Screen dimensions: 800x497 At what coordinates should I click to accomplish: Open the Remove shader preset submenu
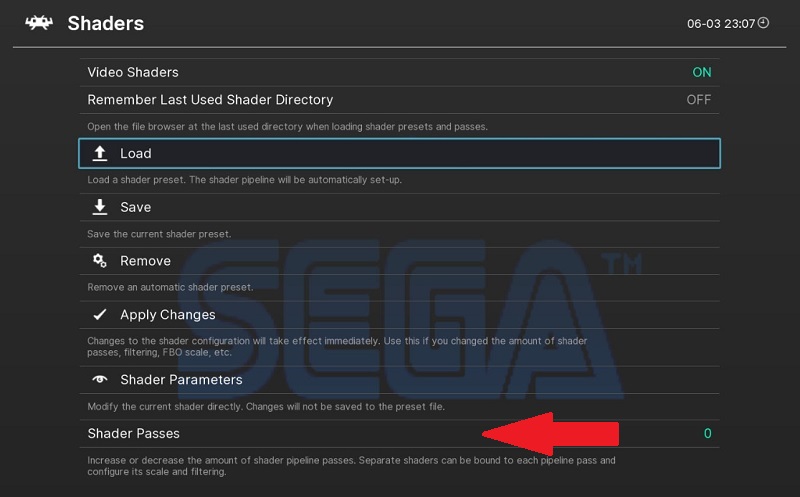146,261
